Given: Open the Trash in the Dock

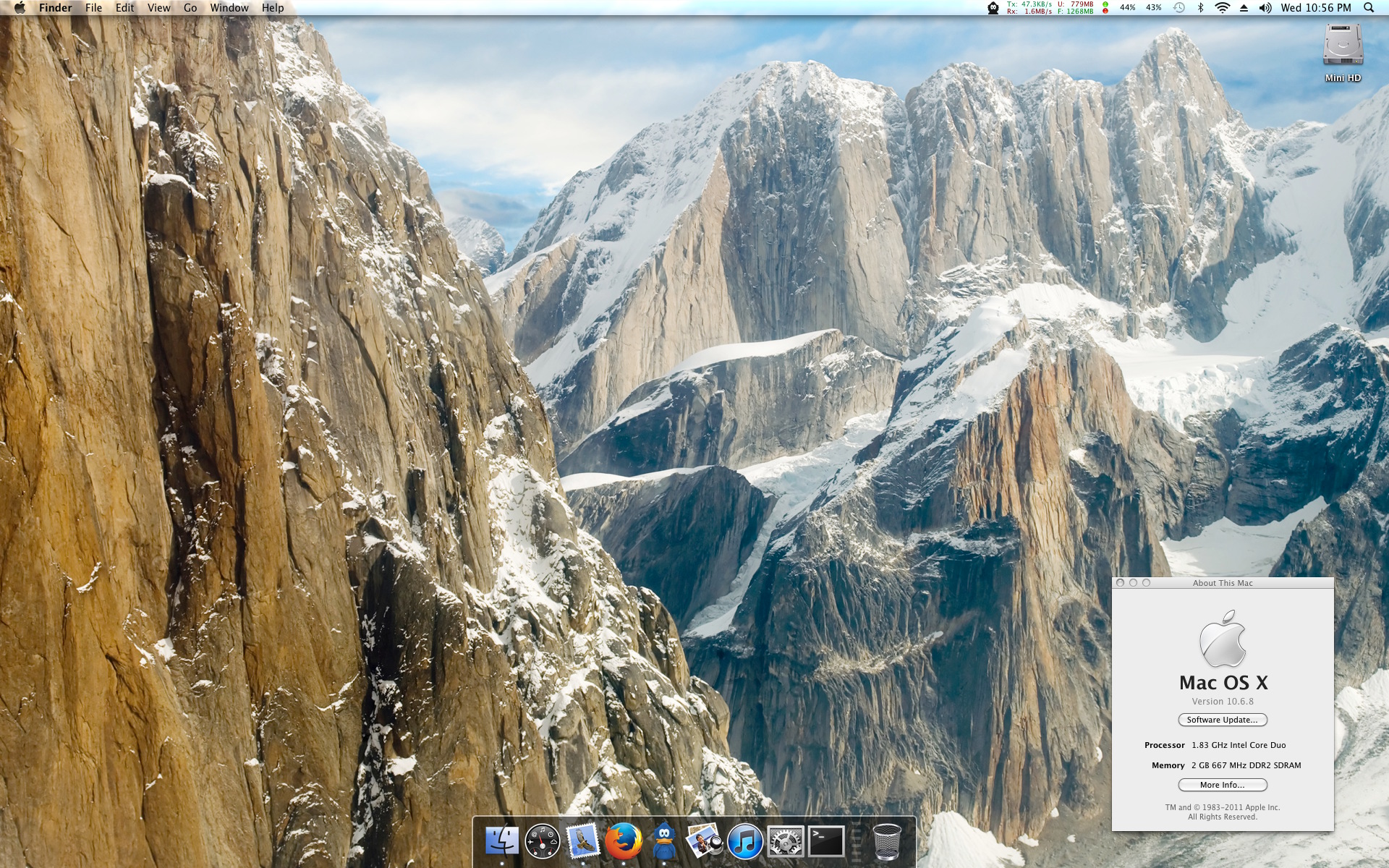Looking at the screenshot, I should point(887,842).
